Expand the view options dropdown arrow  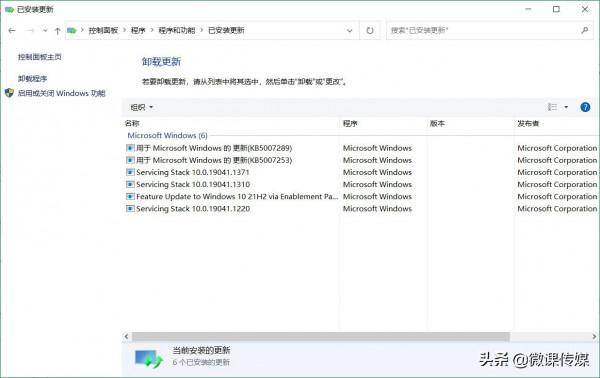pos(566,107)
